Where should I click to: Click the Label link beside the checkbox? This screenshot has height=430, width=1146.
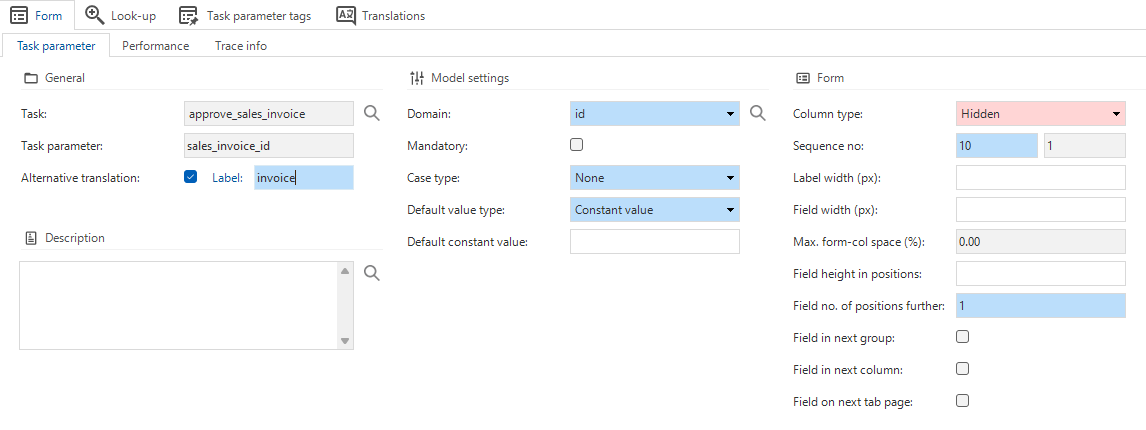tap(227, 177)
